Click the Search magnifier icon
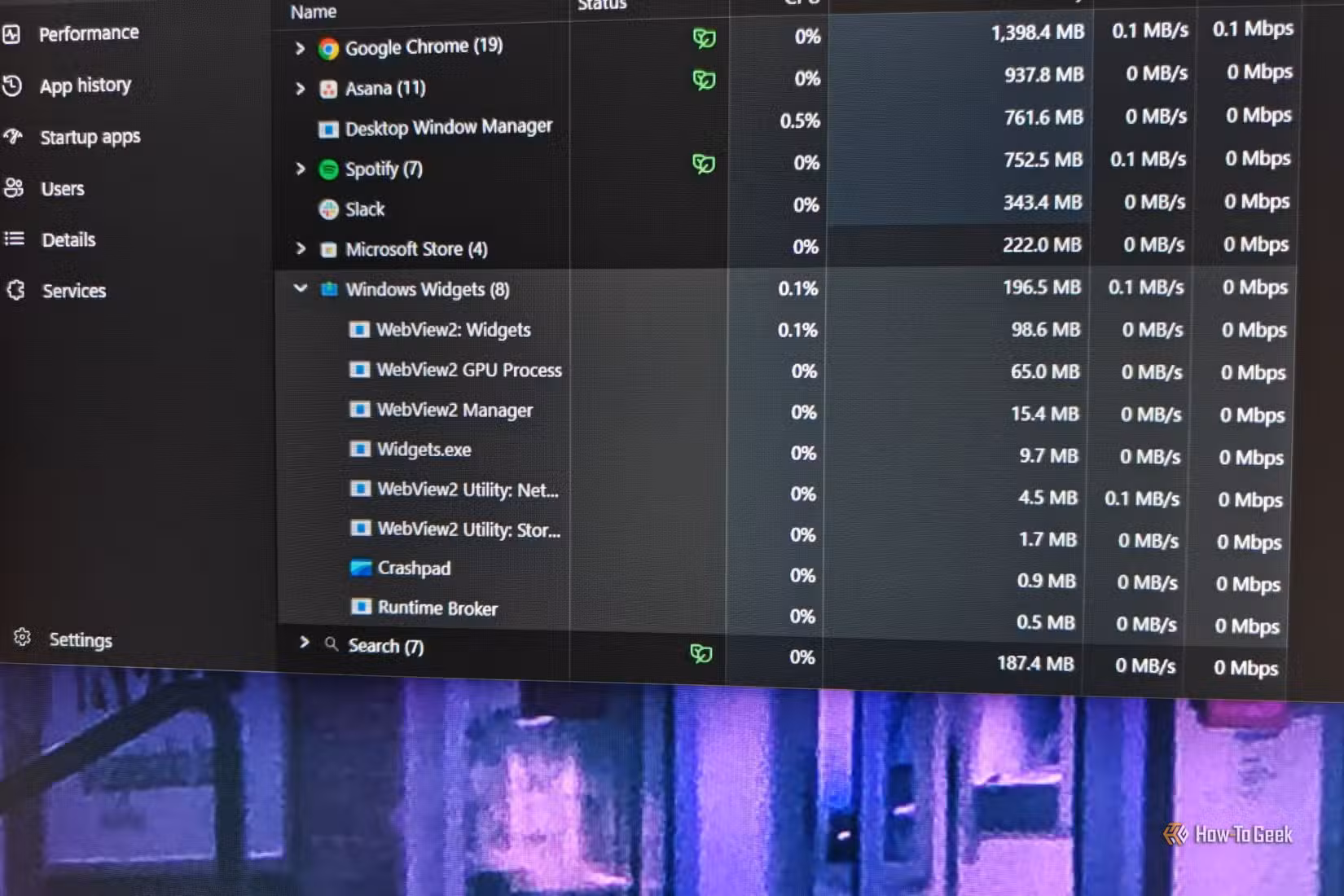The height and width of the screenshot is (896, 1344). 332,644
